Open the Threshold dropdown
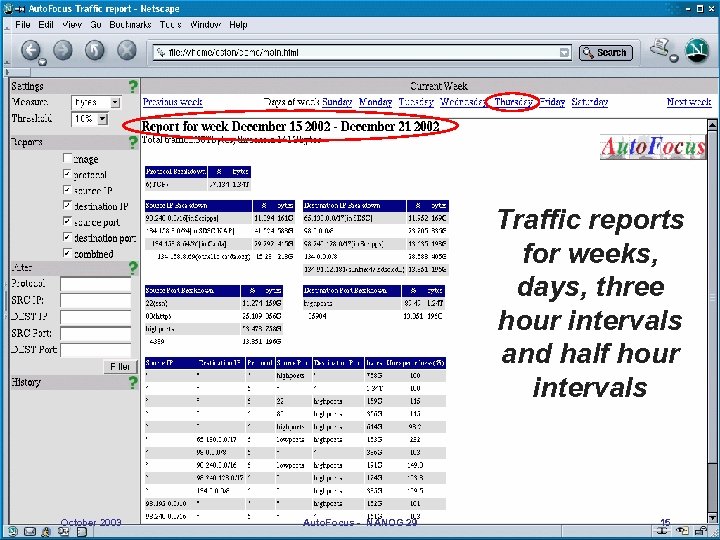This screenshot has height=540, width=720. (x=90, y=119)
